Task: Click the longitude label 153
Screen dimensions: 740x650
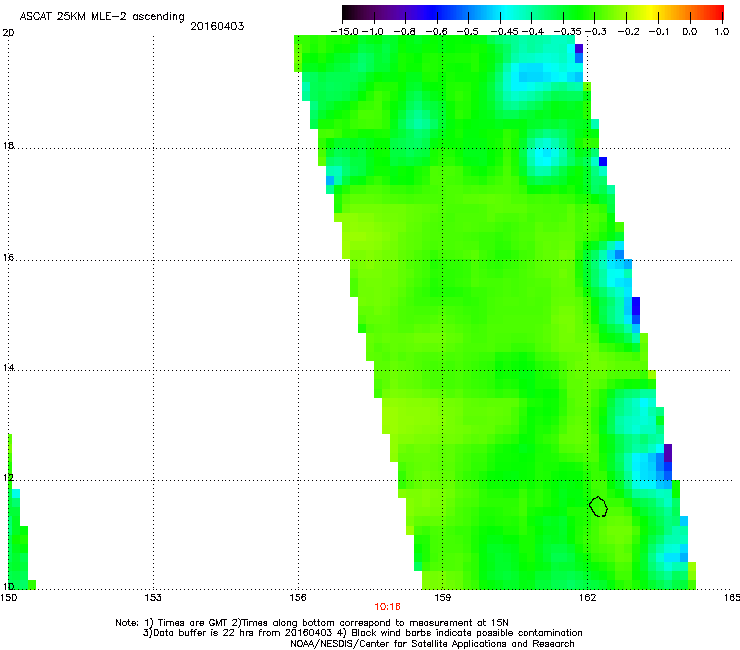Action: pos(153,598)
